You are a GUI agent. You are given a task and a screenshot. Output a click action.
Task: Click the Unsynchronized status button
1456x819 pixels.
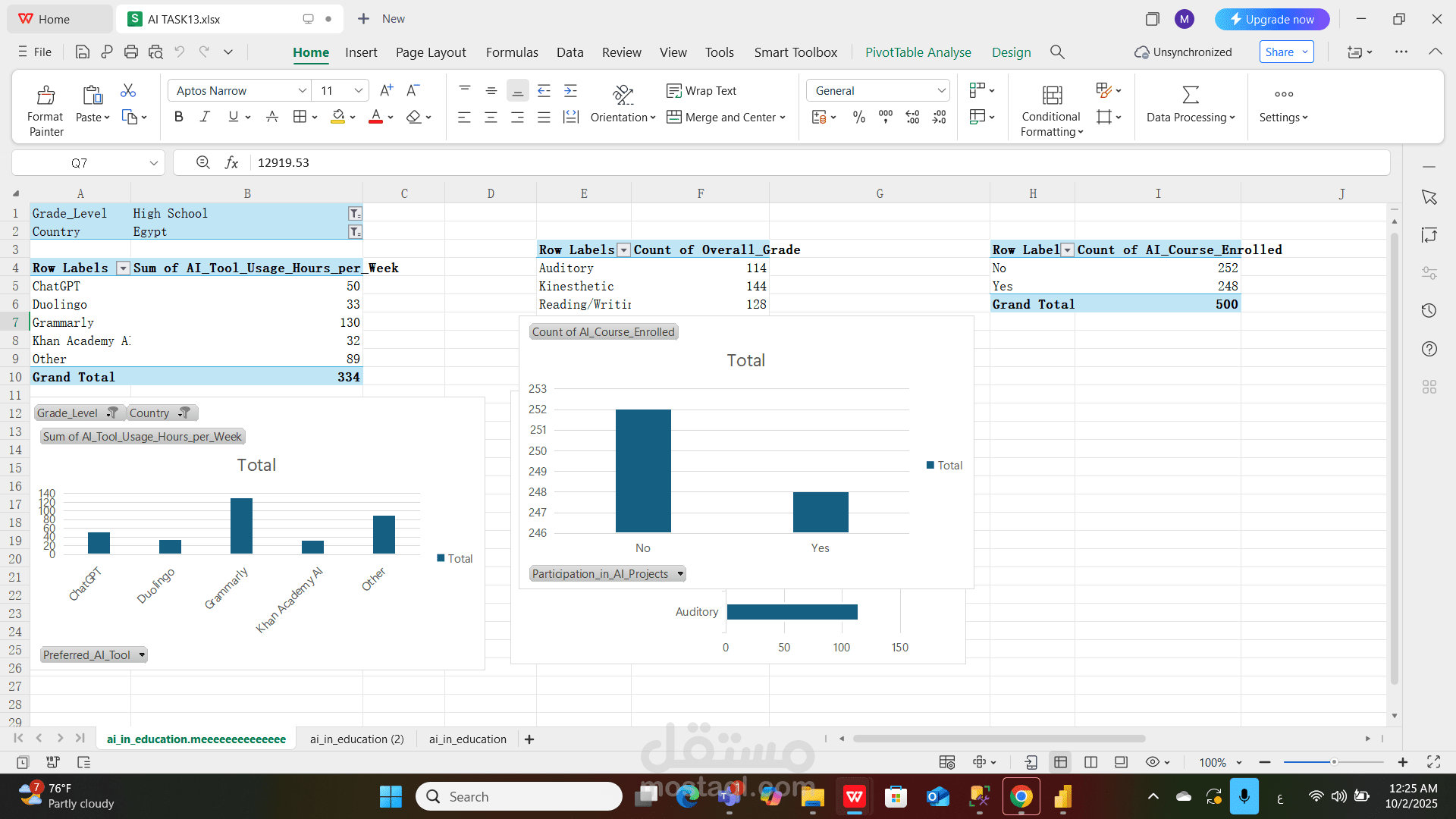1183,52
